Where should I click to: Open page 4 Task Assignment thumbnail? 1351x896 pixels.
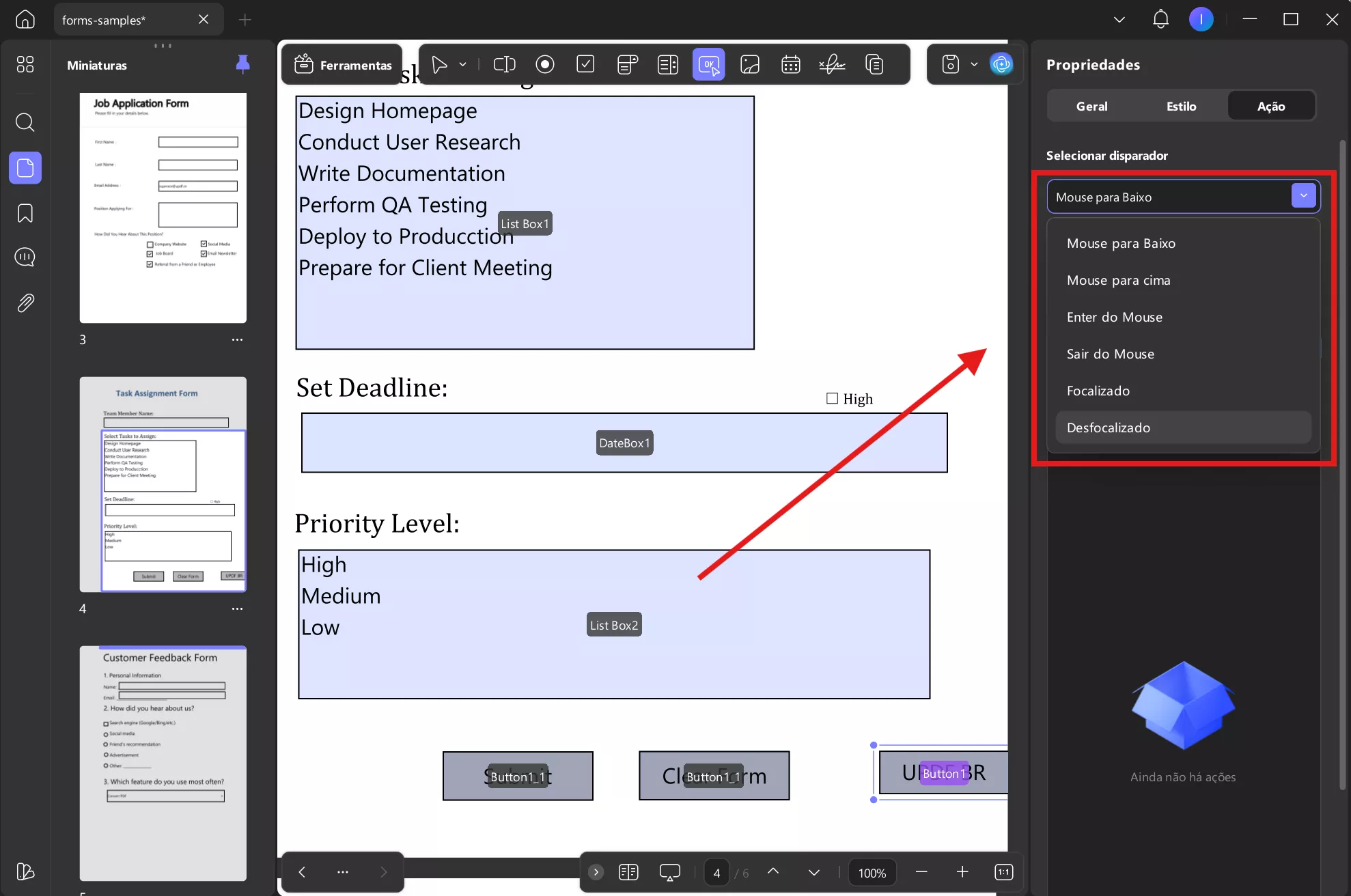tap(163, 484)
